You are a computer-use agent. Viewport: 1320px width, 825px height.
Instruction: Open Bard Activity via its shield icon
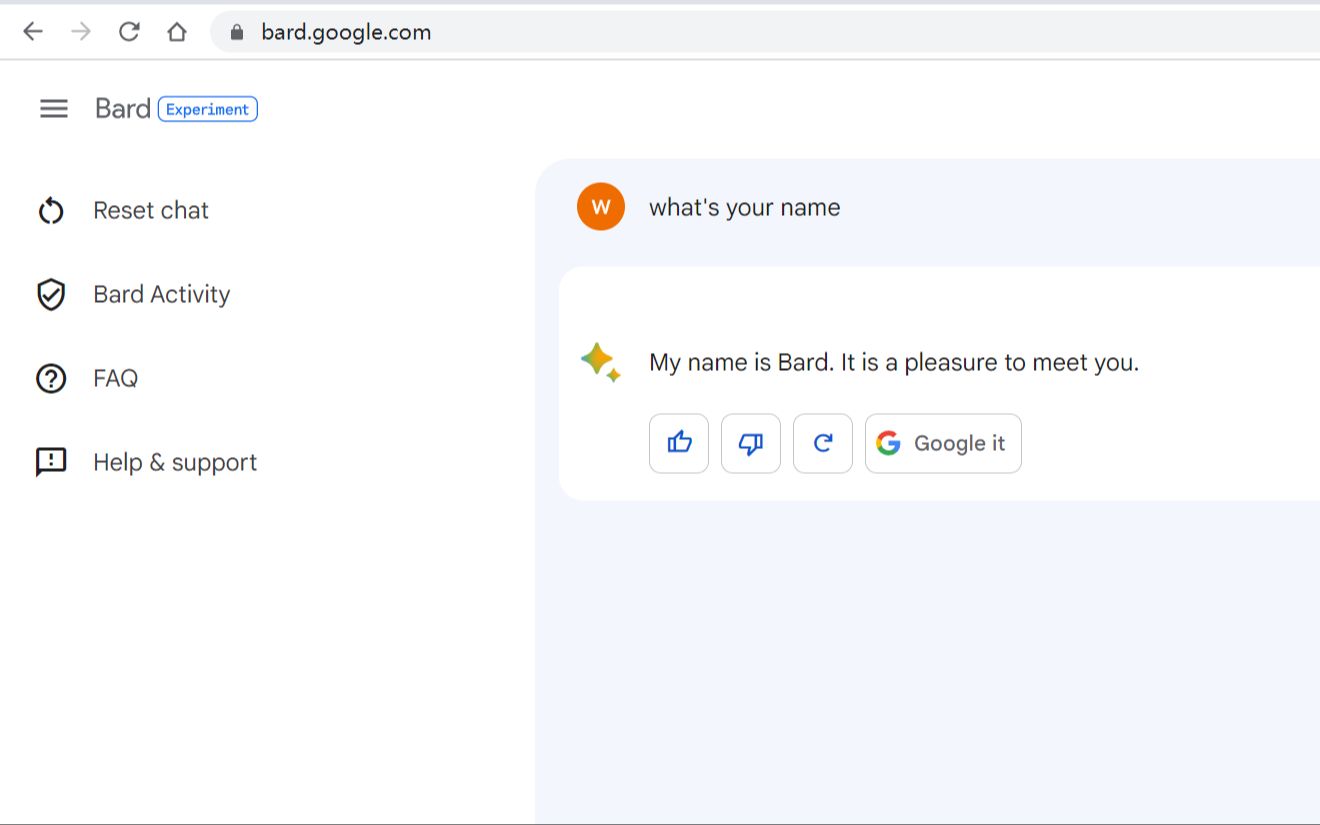51,294
